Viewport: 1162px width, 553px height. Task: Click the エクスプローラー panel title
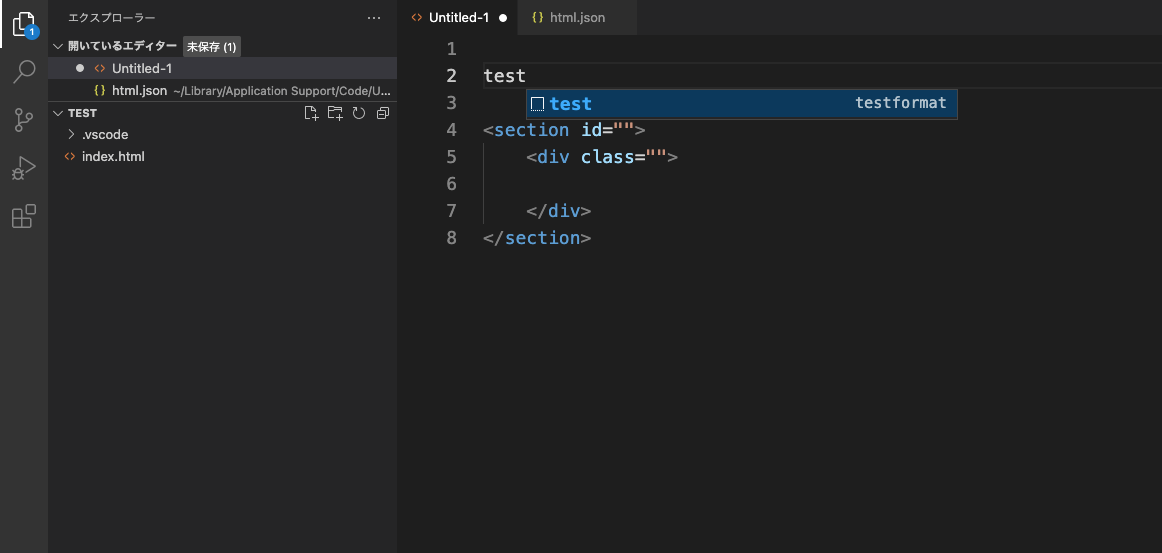(112, 18)
